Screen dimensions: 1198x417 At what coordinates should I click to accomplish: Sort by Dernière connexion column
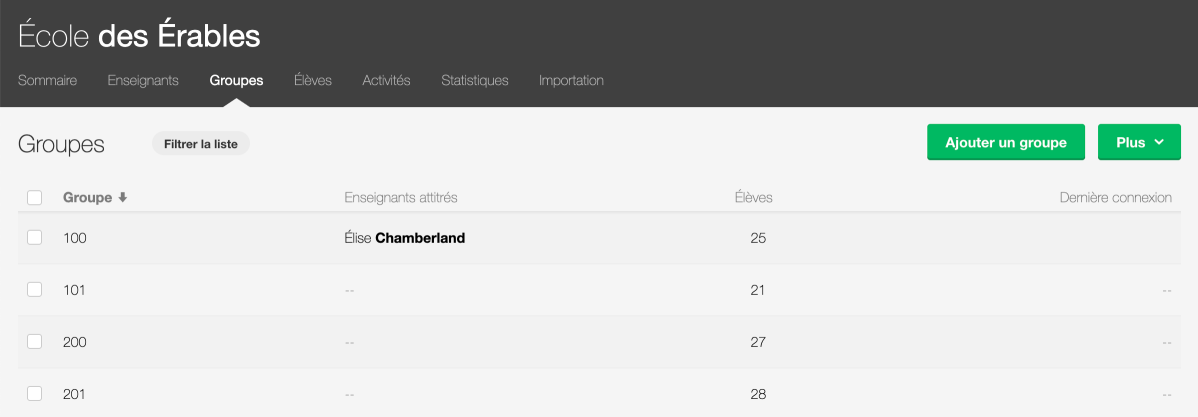[x=1115, y=198]
